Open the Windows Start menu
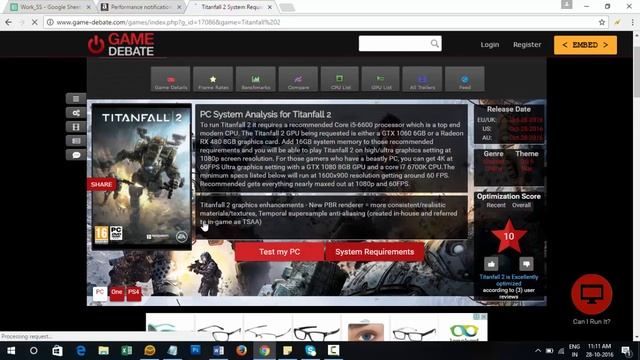This screenshot has height=360, width=640. [x=11, y=351]
